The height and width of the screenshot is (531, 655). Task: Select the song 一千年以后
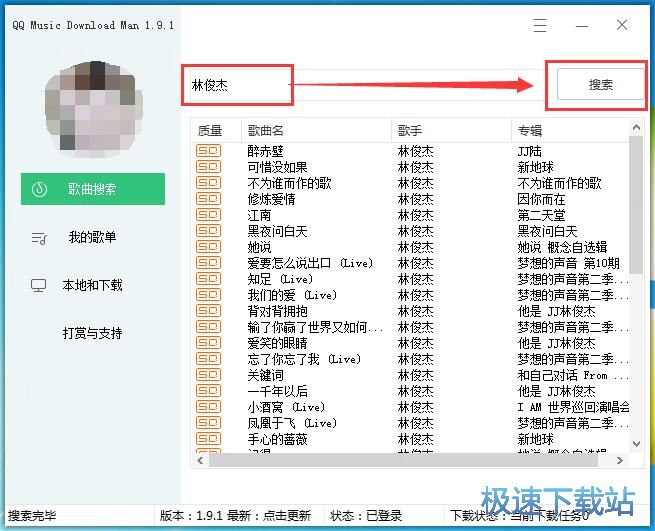(277, 391)
